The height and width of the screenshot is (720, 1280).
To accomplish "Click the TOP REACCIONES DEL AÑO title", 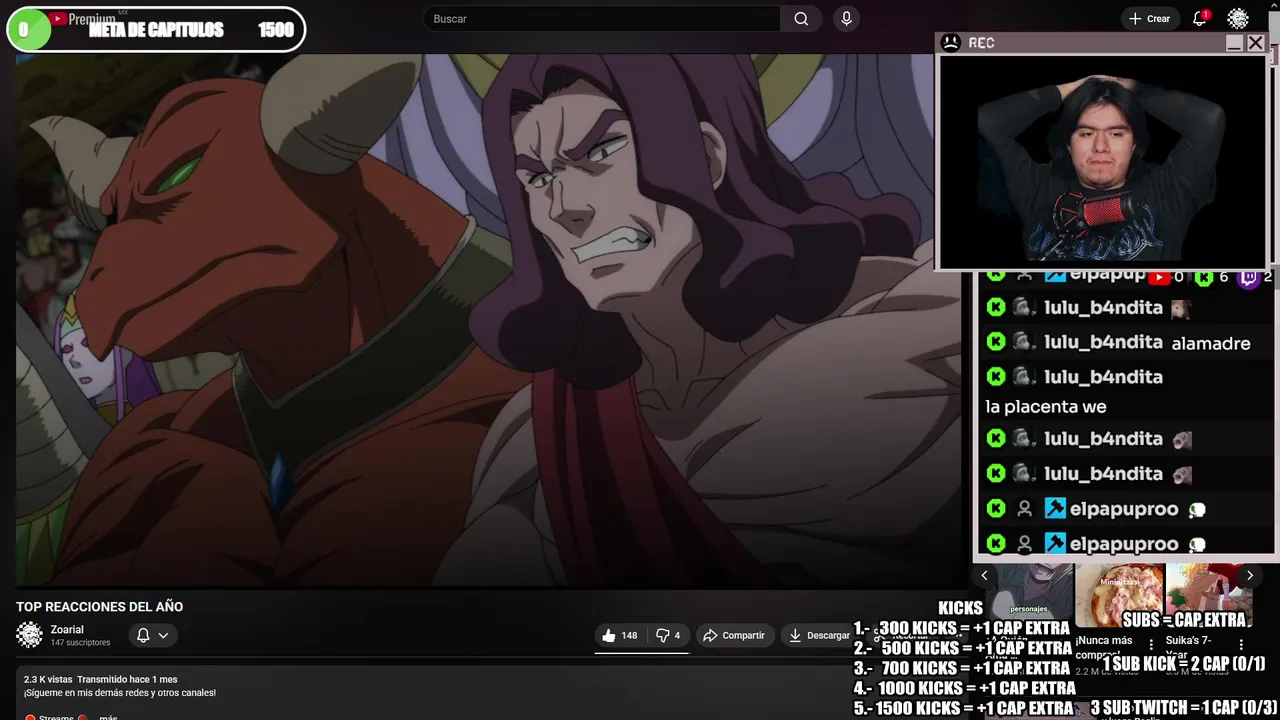I will point(99,607).
